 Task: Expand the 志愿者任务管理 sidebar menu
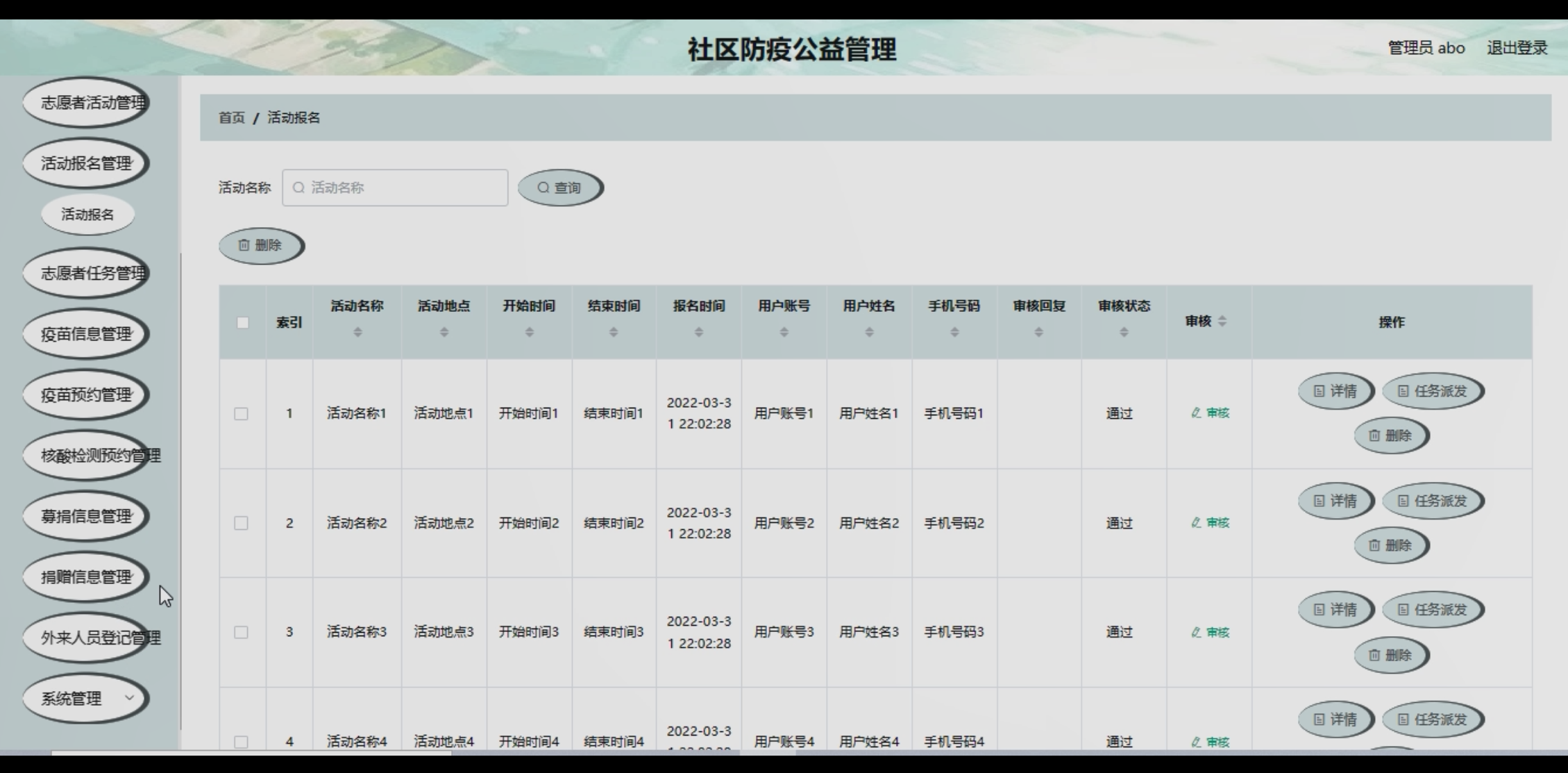click(x=86, y=273)
